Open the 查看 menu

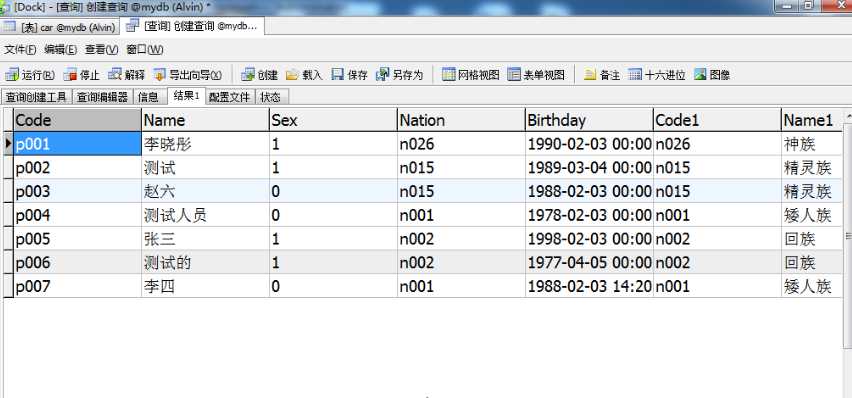pos(102,49)
